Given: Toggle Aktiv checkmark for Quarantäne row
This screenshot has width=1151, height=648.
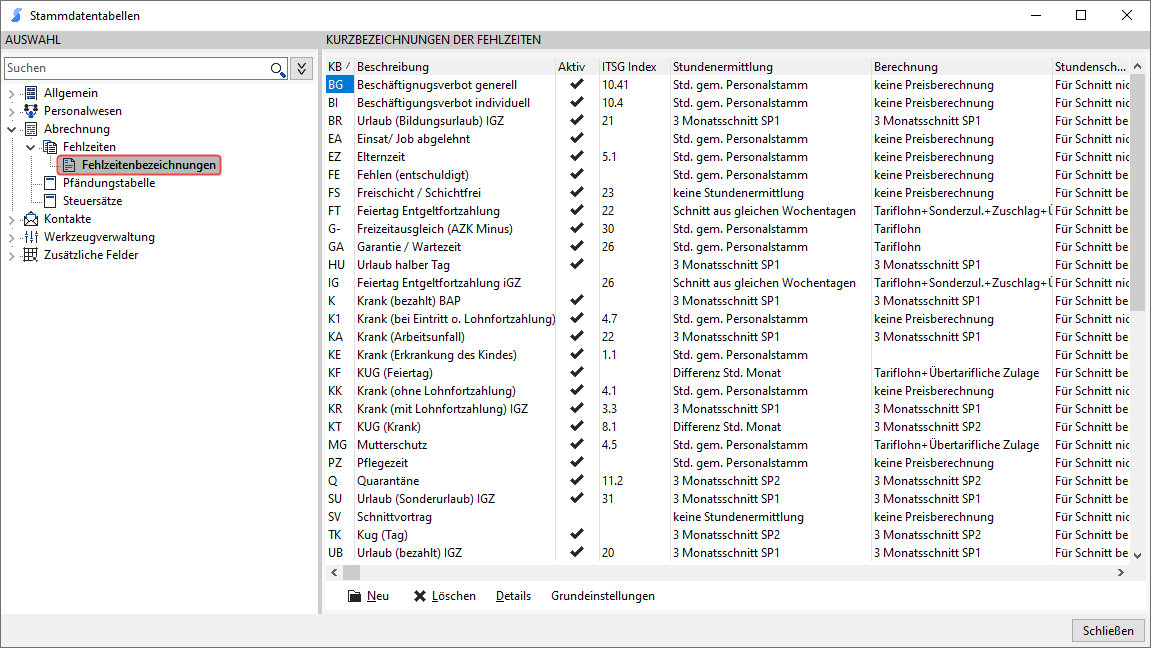Looking at the screenshot, I should [577, 480].
